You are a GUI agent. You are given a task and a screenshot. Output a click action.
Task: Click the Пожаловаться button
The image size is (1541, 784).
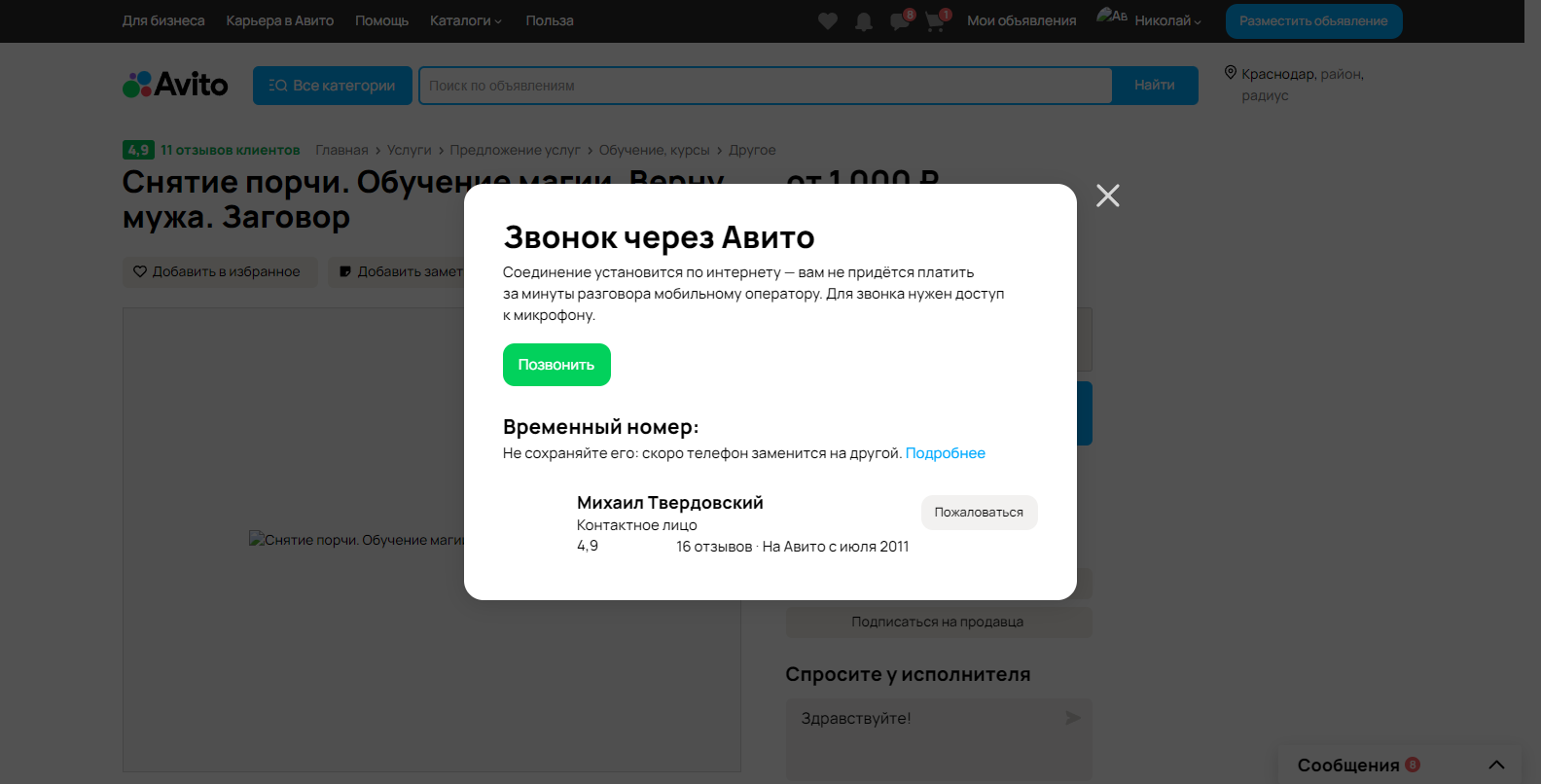pos(979,513)
